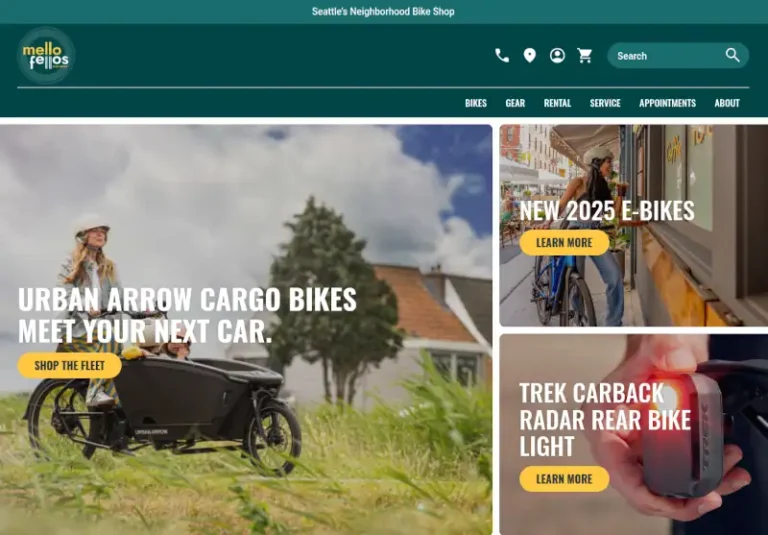Click Learn More under Trek CarBack light
The image size is (768, 535).
[564, 479]
